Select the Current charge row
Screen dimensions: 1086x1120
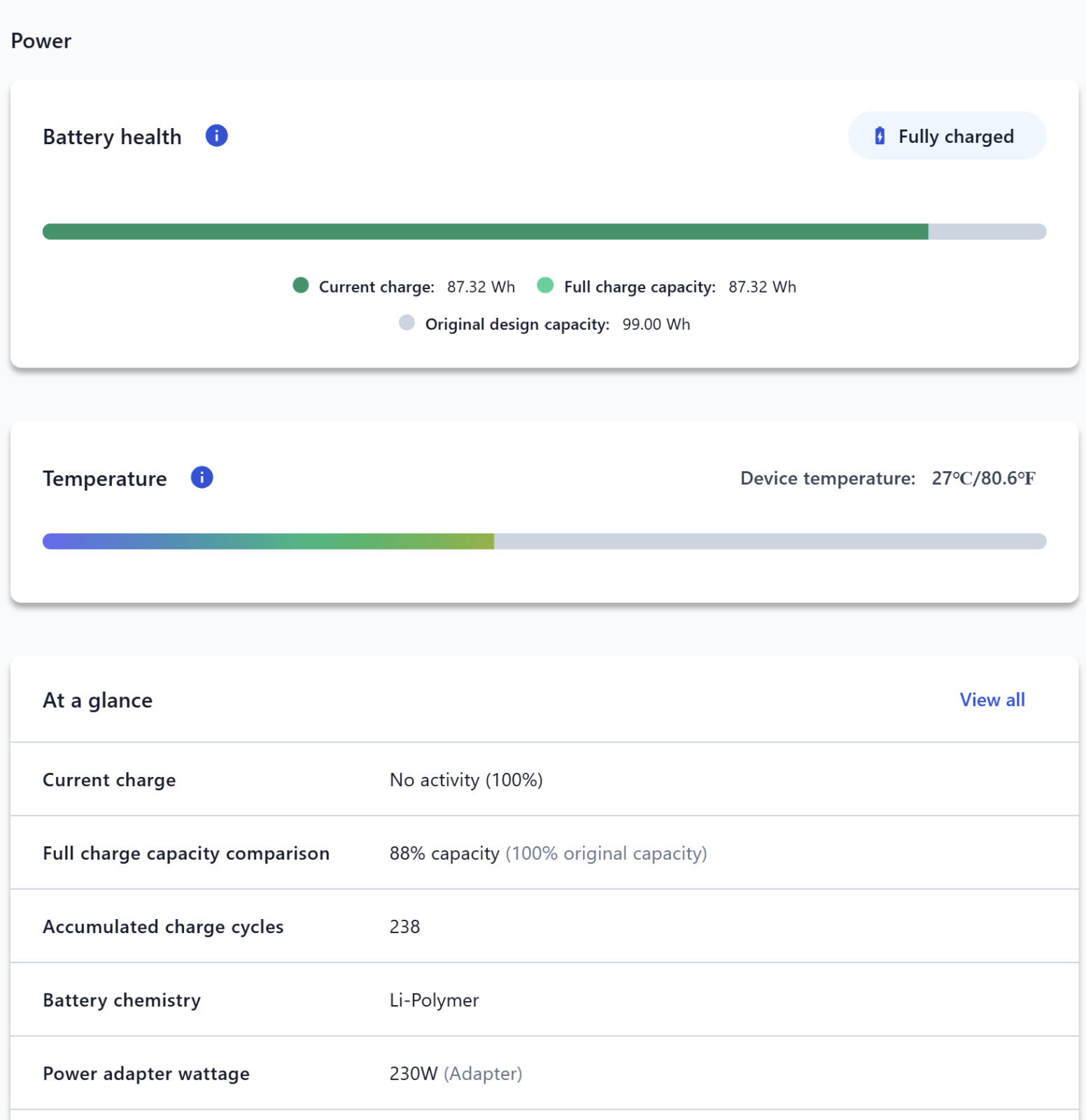coord(544,779)
